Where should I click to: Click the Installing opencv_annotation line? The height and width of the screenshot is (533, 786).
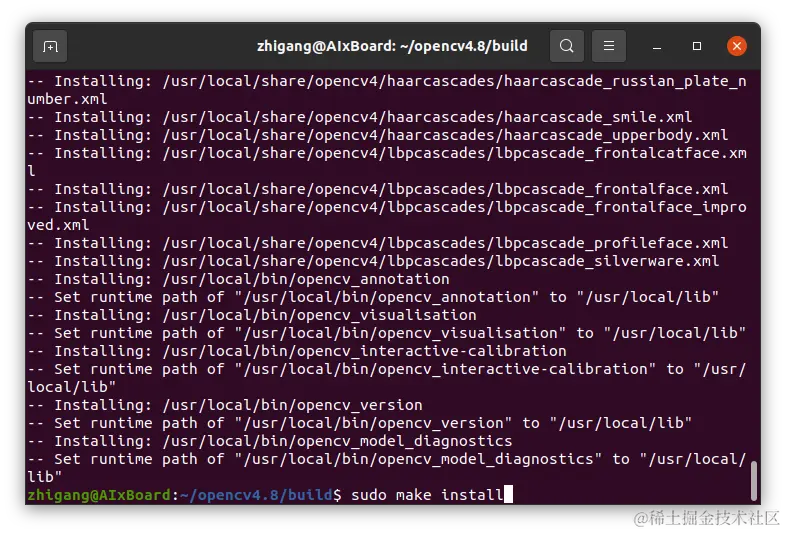pos(239,279)
